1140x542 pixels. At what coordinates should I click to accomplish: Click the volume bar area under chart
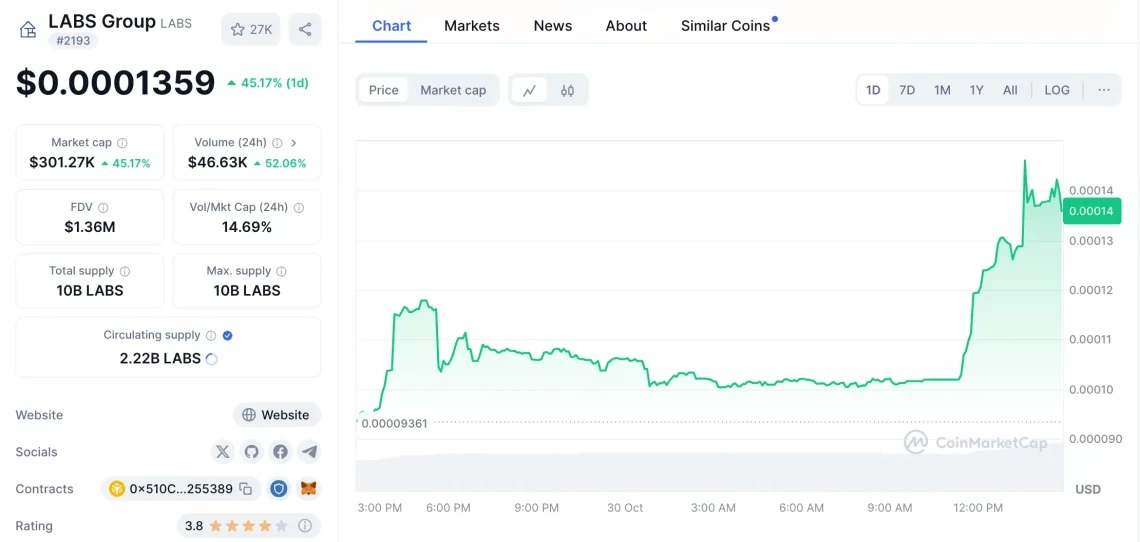(x=709, y=471)
